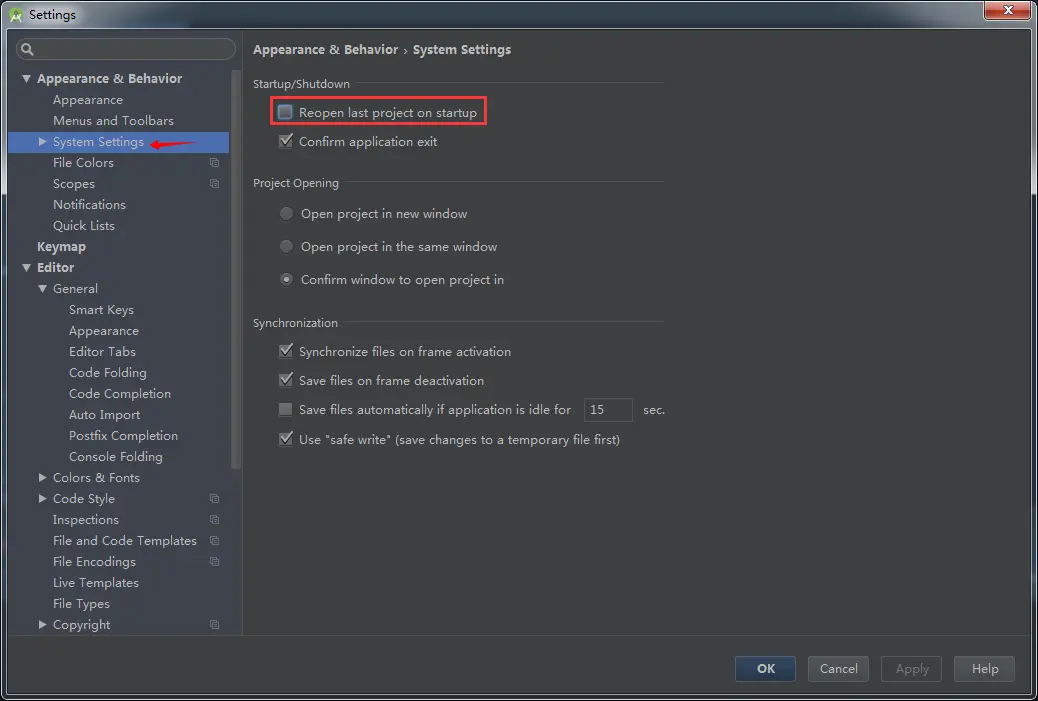
Task: Click OK to confirm settings
Action: pos(765,669)
